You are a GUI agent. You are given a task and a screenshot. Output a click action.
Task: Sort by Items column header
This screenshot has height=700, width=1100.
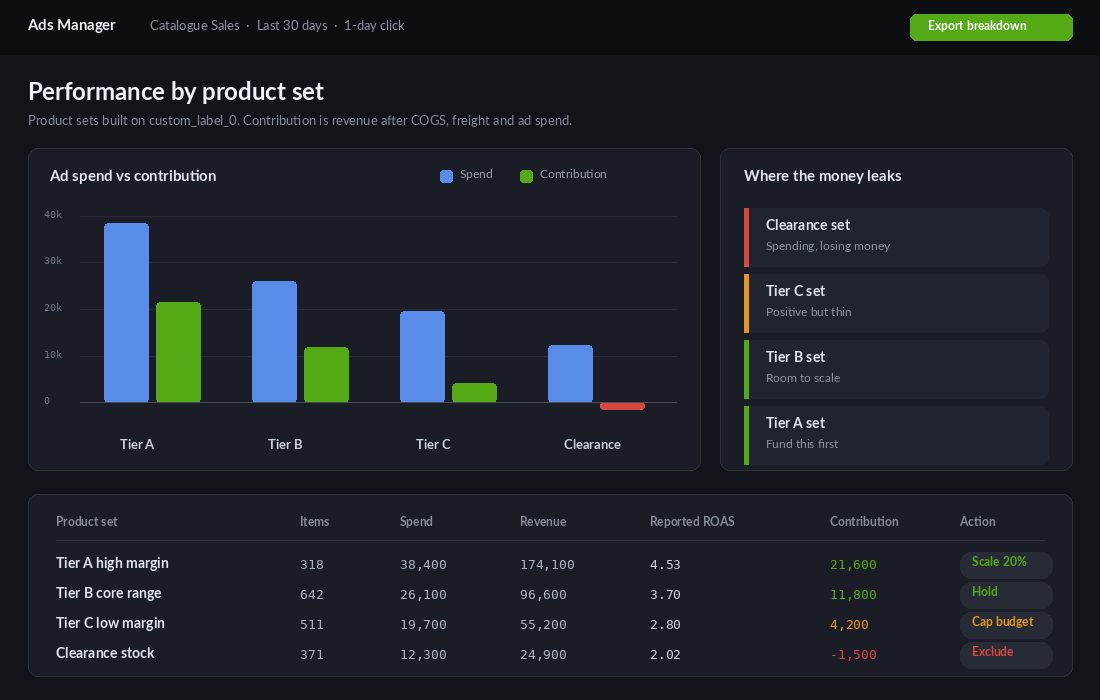[314, 521]
